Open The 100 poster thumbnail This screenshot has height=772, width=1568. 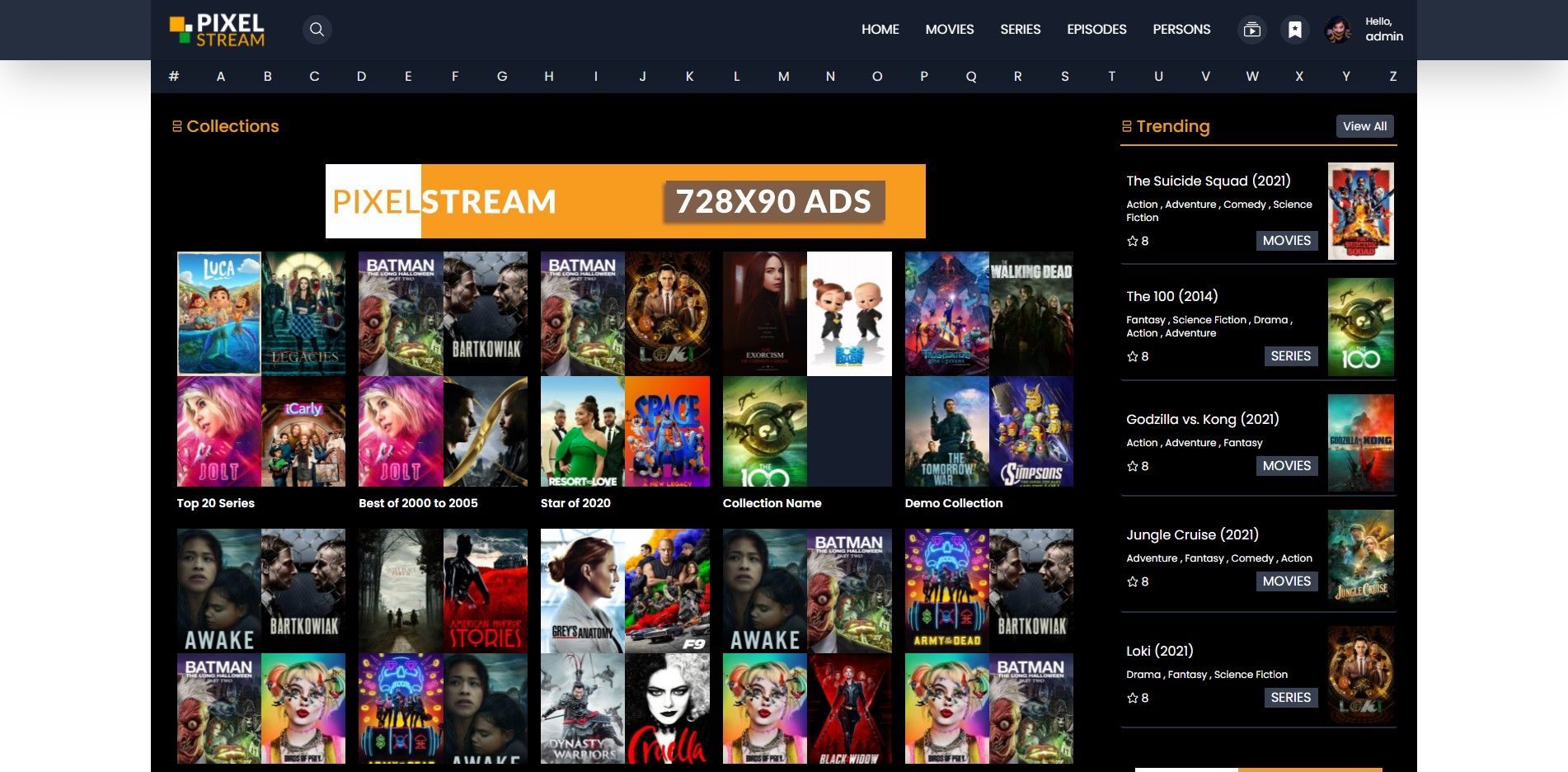[1360, 327]
